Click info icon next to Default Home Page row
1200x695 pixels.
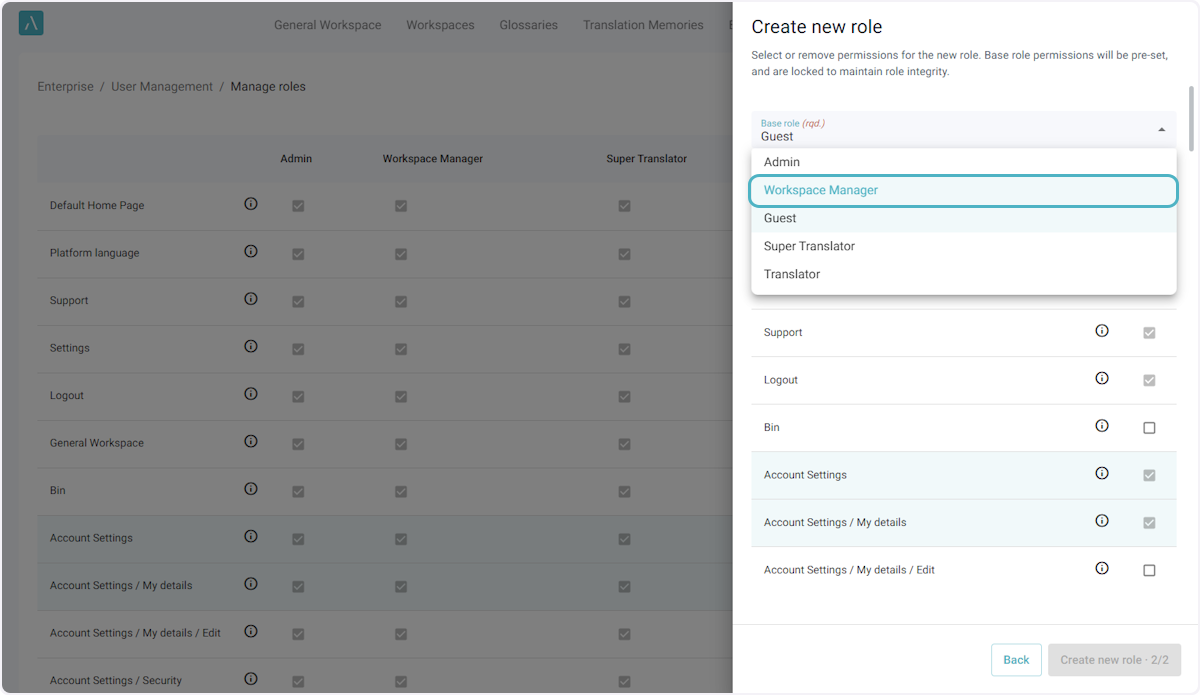tap(251, 204)
